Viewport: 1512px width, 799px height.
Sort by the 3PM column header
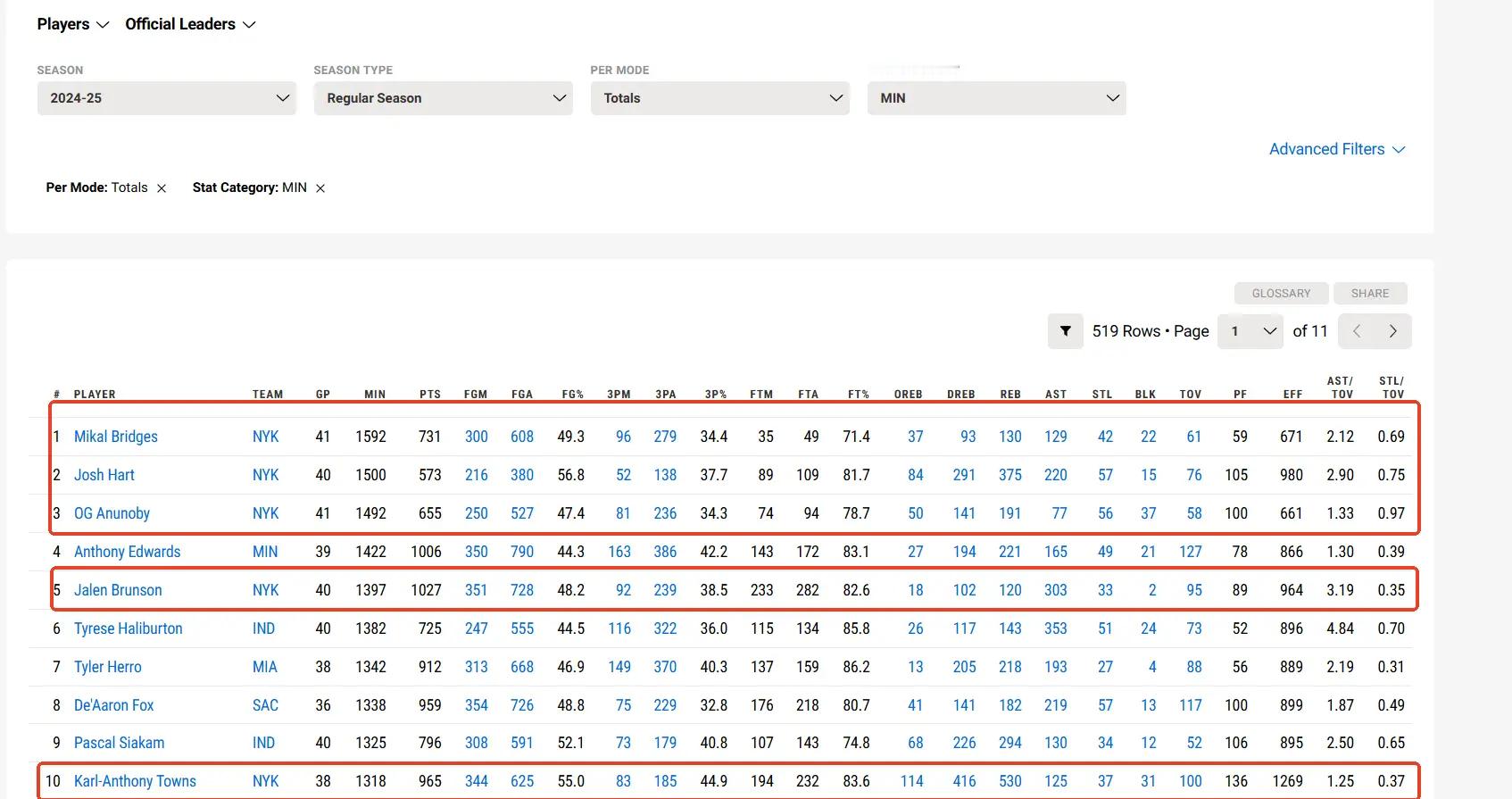click(619, 395)
